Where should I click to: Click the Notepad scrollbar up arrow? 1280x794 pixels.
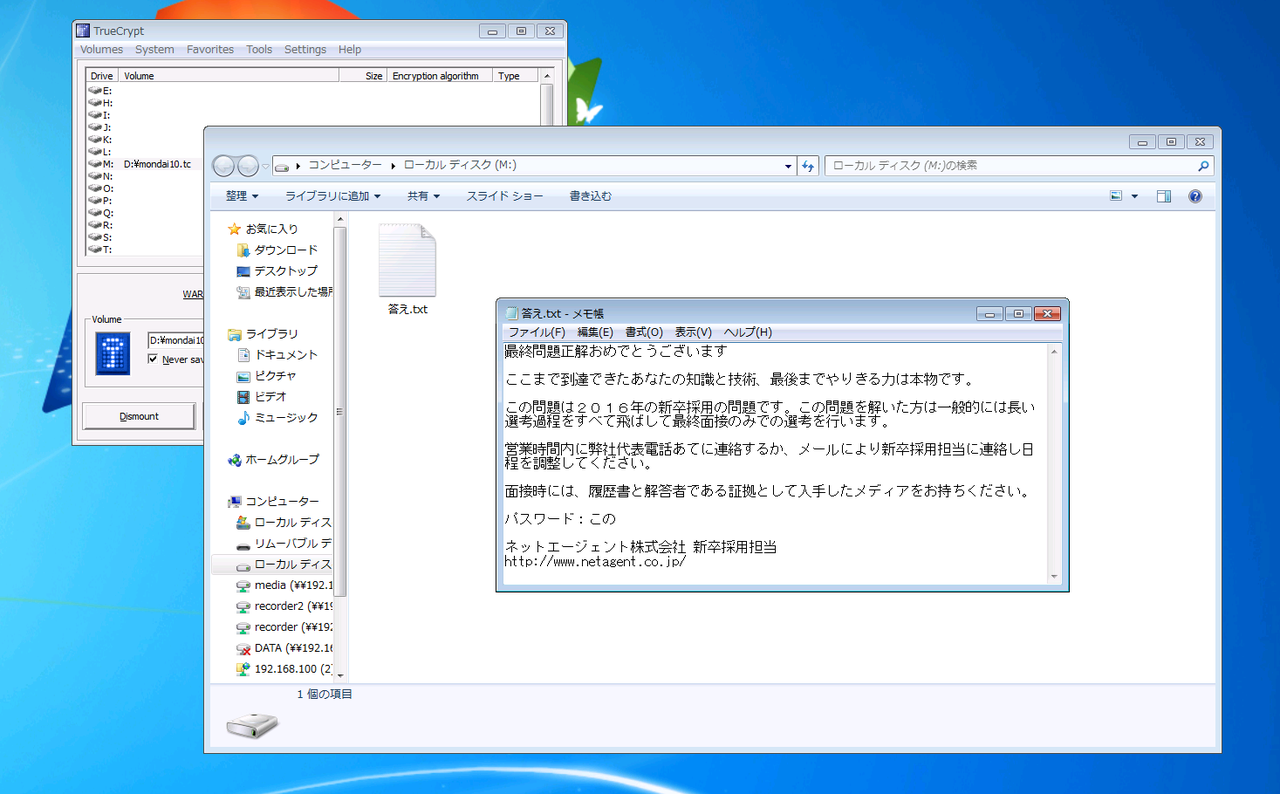1054,352
